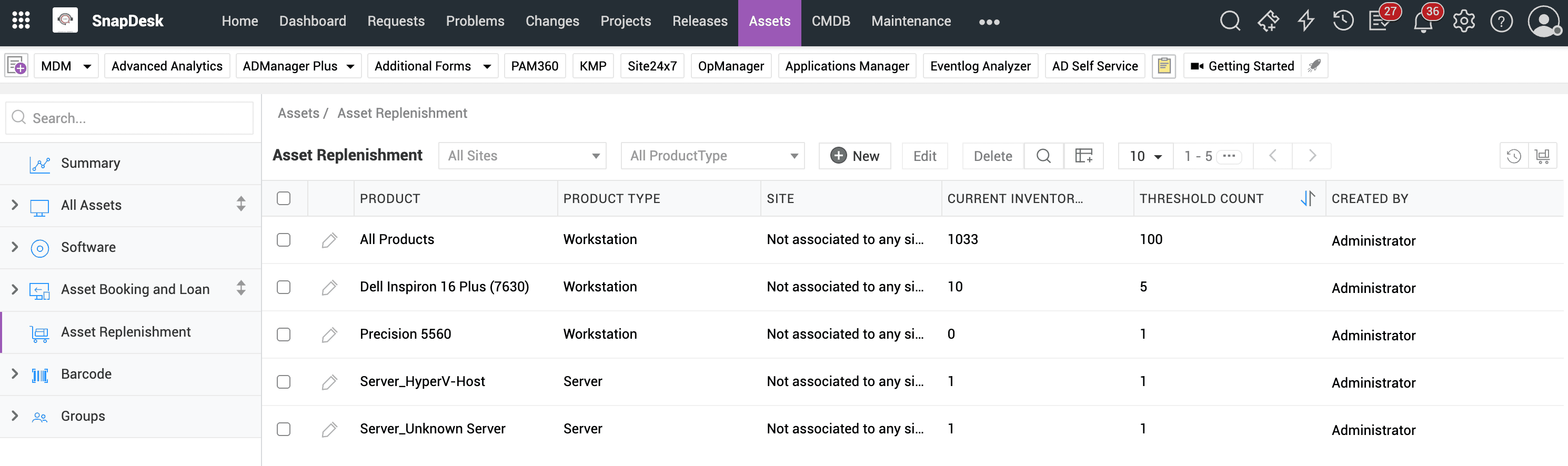Open the admin settings gear icon

pyautogui.click(x=1464, y=21)
